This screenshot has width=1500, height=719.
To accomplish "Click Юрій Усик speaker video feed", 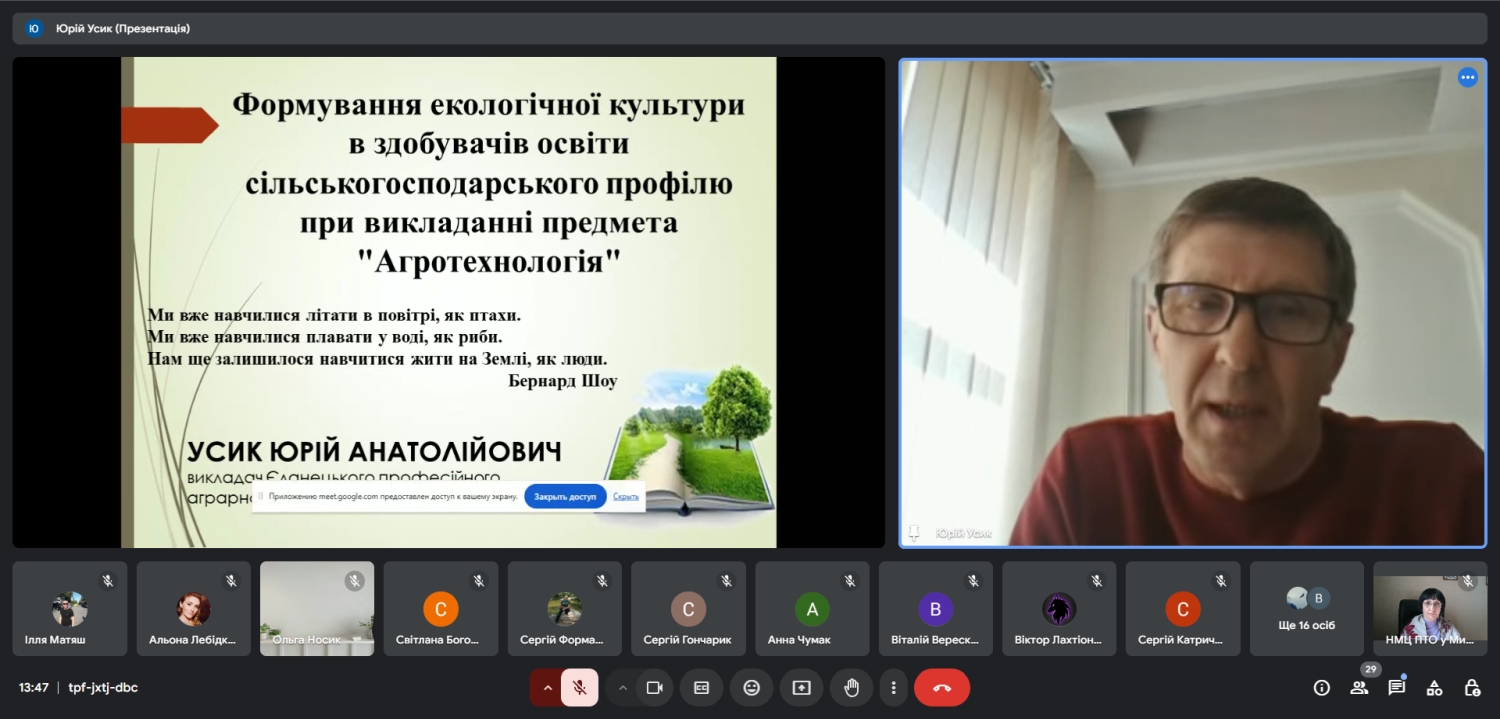I will coord(1193,303).
